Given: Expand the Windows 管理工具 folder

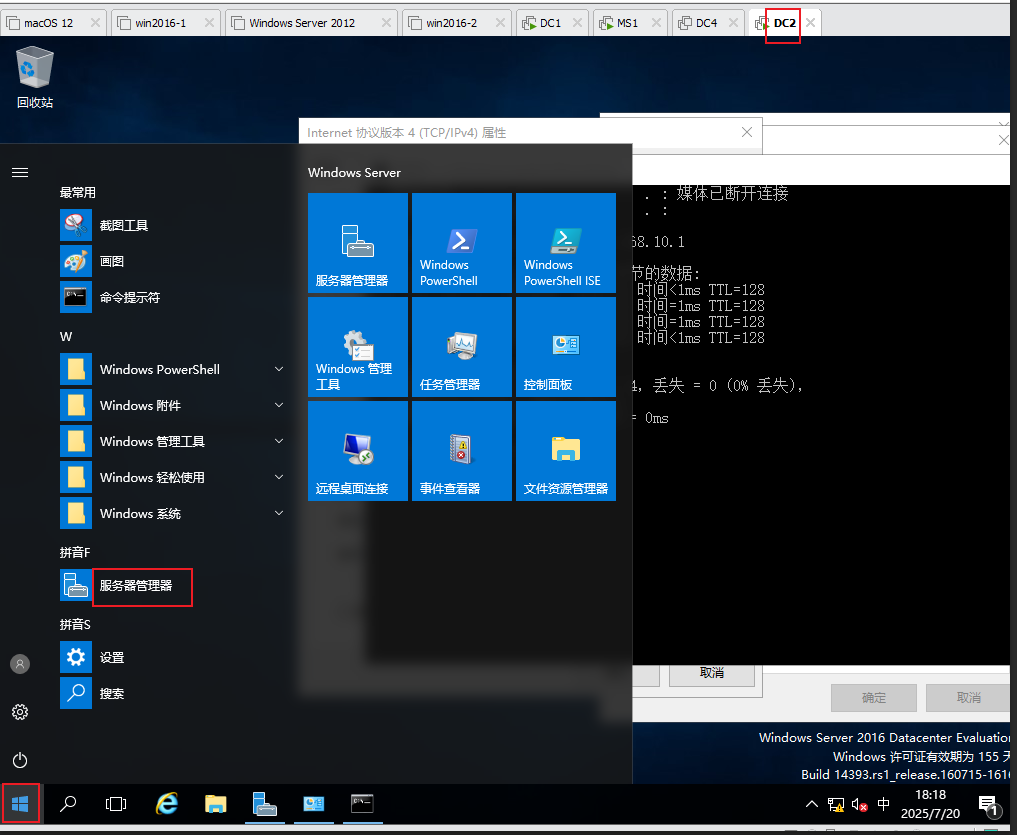Looking at the screenshot, I should click(172, 441).
